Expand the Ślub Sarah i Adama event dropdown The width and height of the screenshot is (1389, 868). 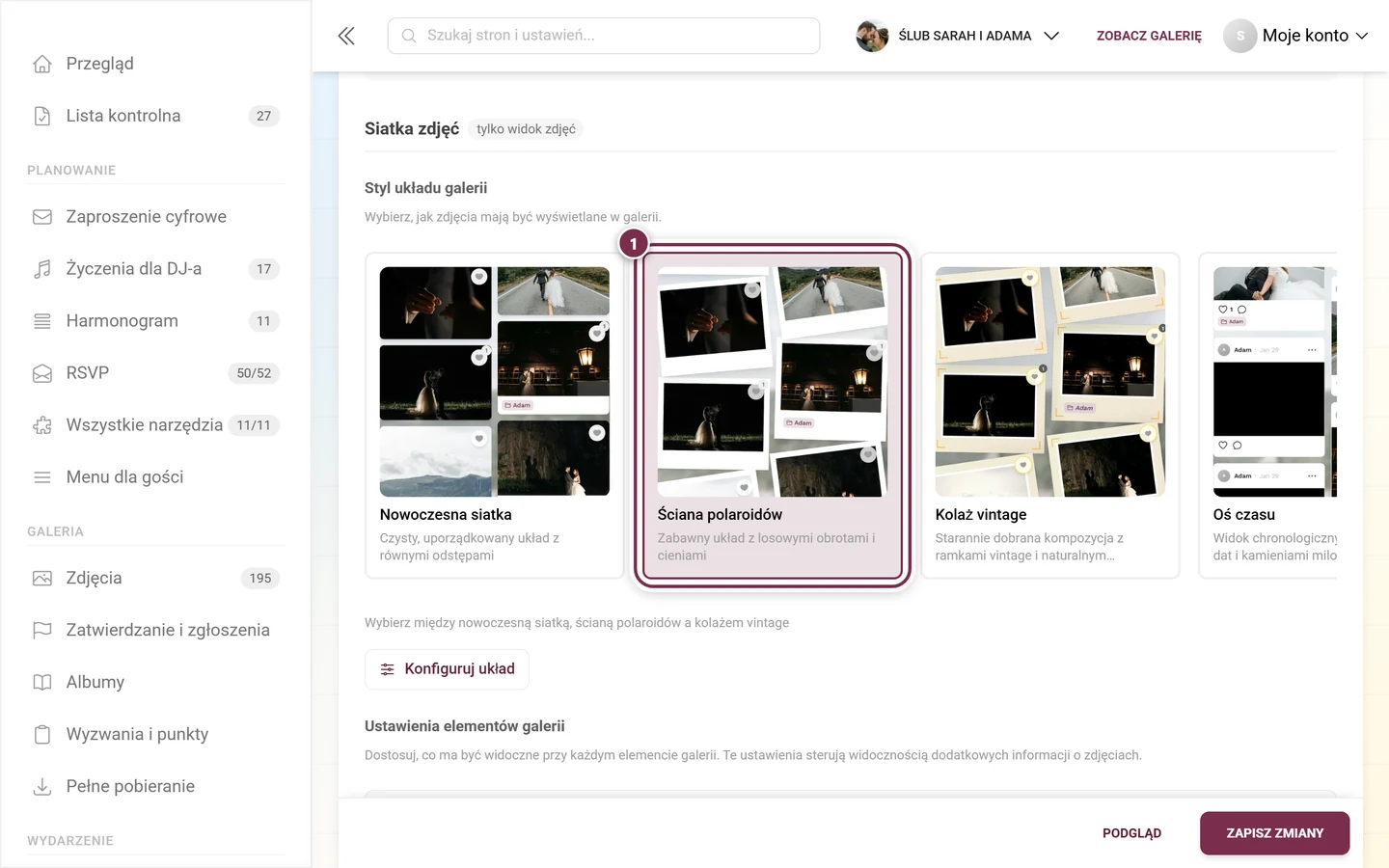[958, 36]
